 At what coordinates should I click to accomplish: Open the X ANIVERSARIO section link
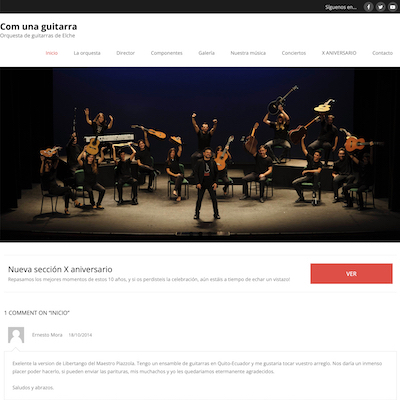339,53
